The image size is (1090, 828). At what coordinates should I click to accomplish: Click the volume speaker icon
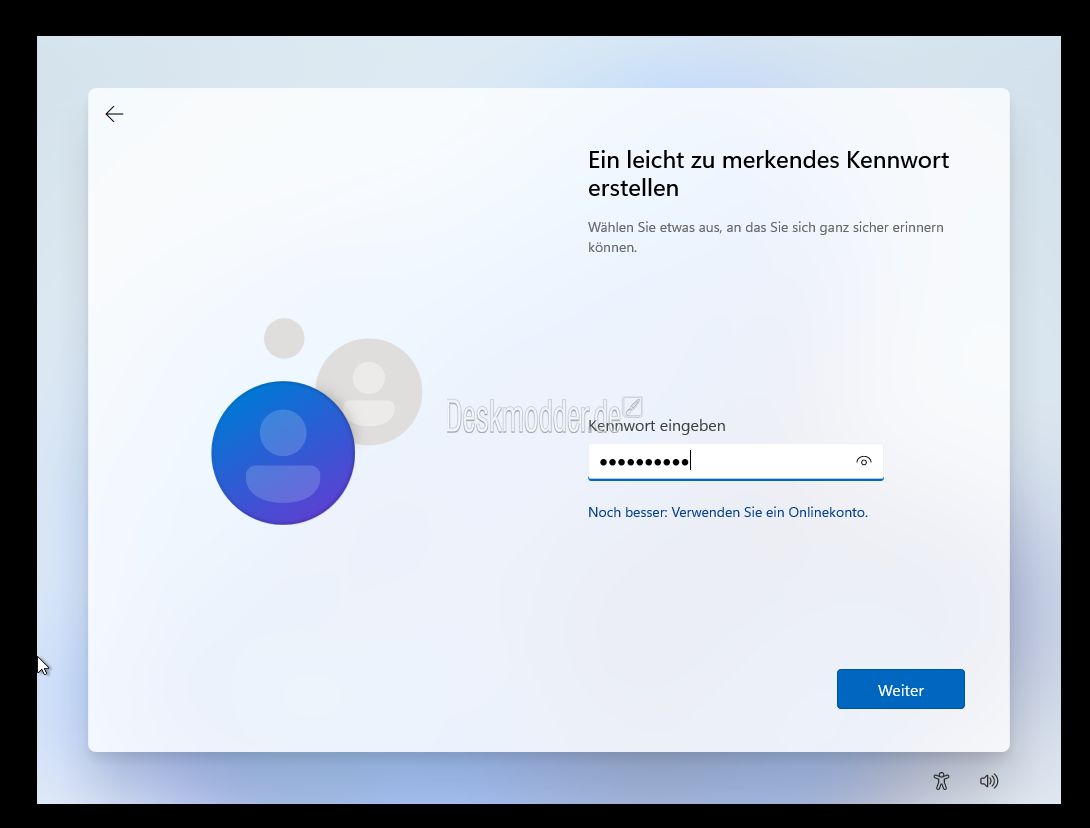pyautogui.click(x=989, y=781)
